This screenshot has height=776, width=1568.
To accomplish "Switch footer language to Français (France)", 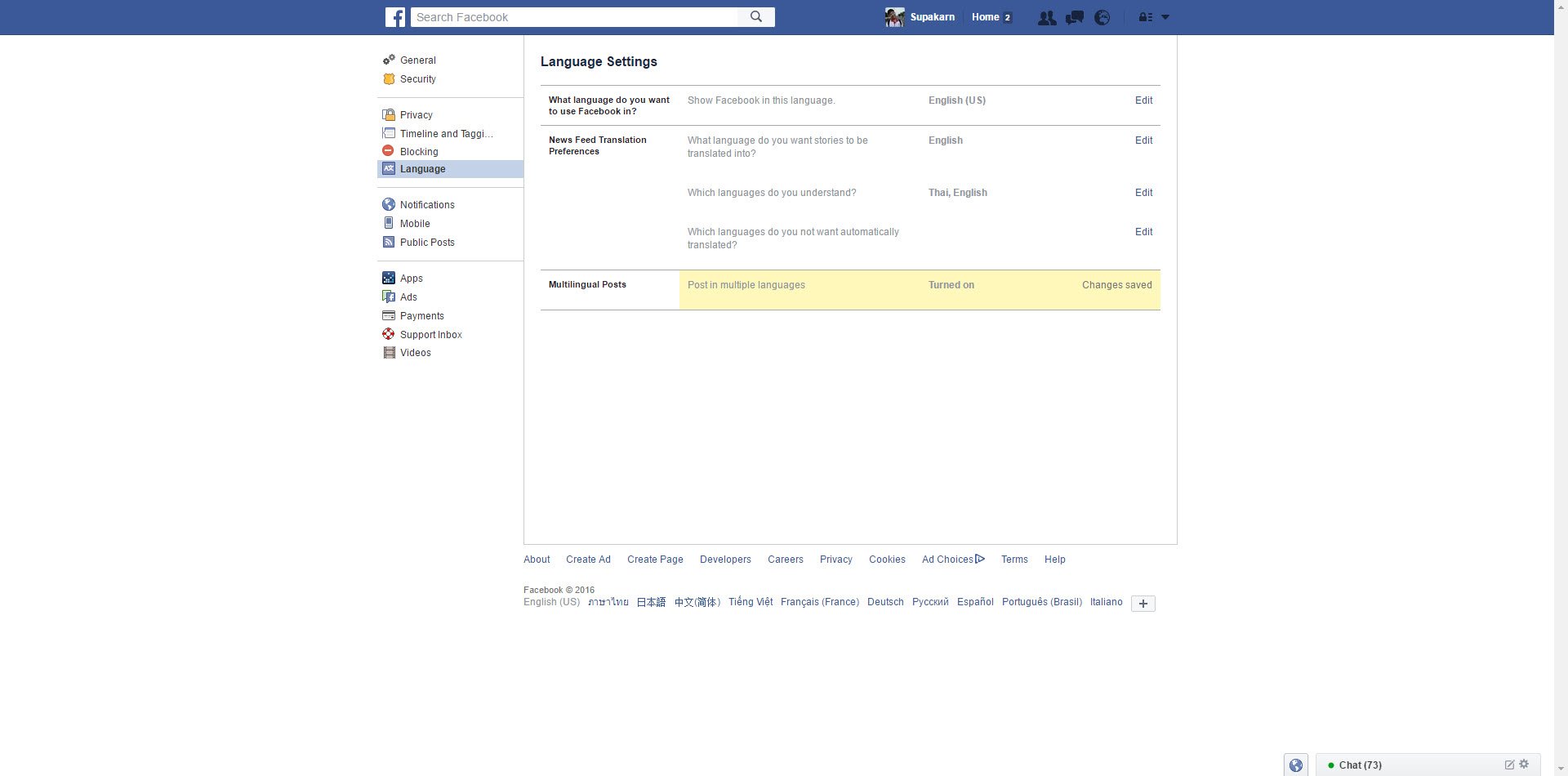I will pos(820,602).
